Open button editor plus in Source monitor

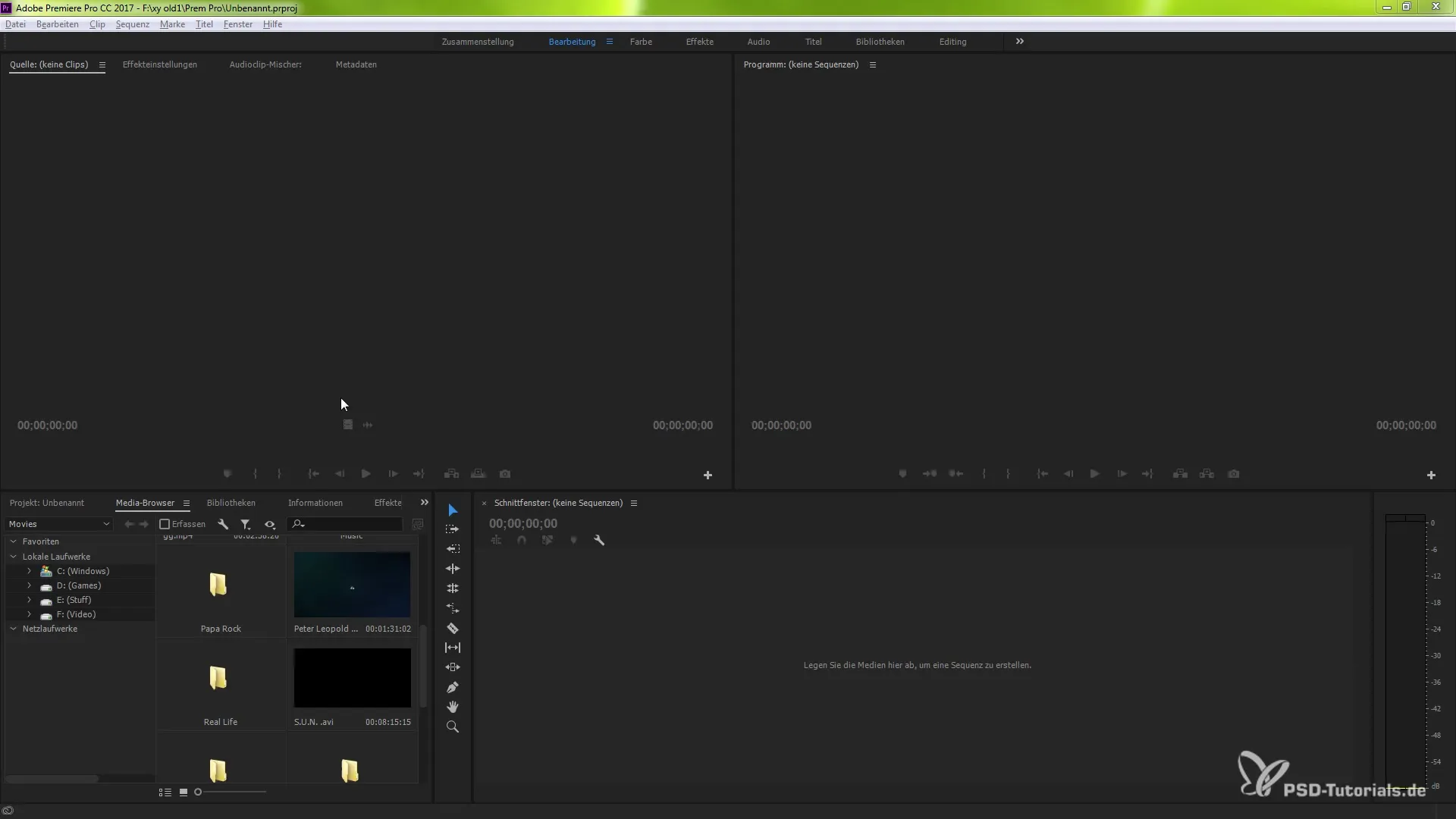(708, 475)
